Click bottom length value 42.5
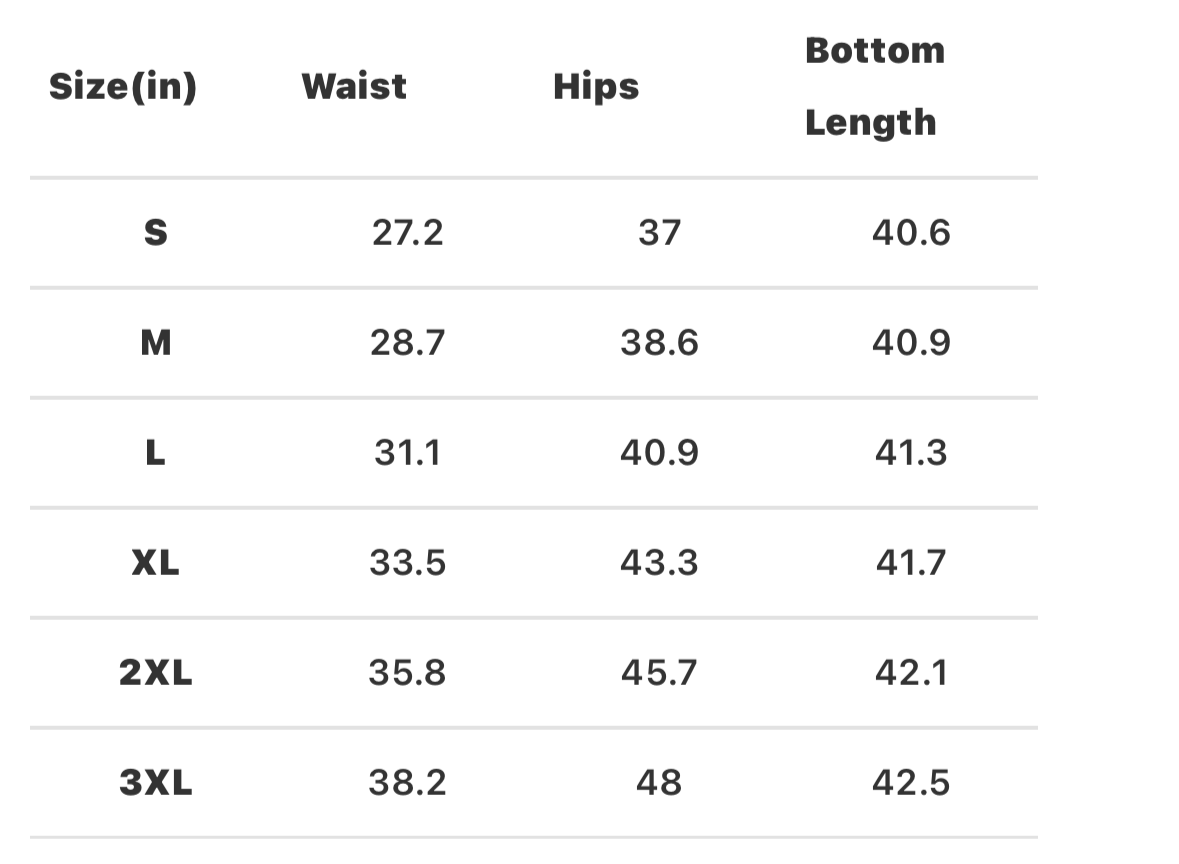The height and width of the screenshot is (864, 1179). point(911,783)
